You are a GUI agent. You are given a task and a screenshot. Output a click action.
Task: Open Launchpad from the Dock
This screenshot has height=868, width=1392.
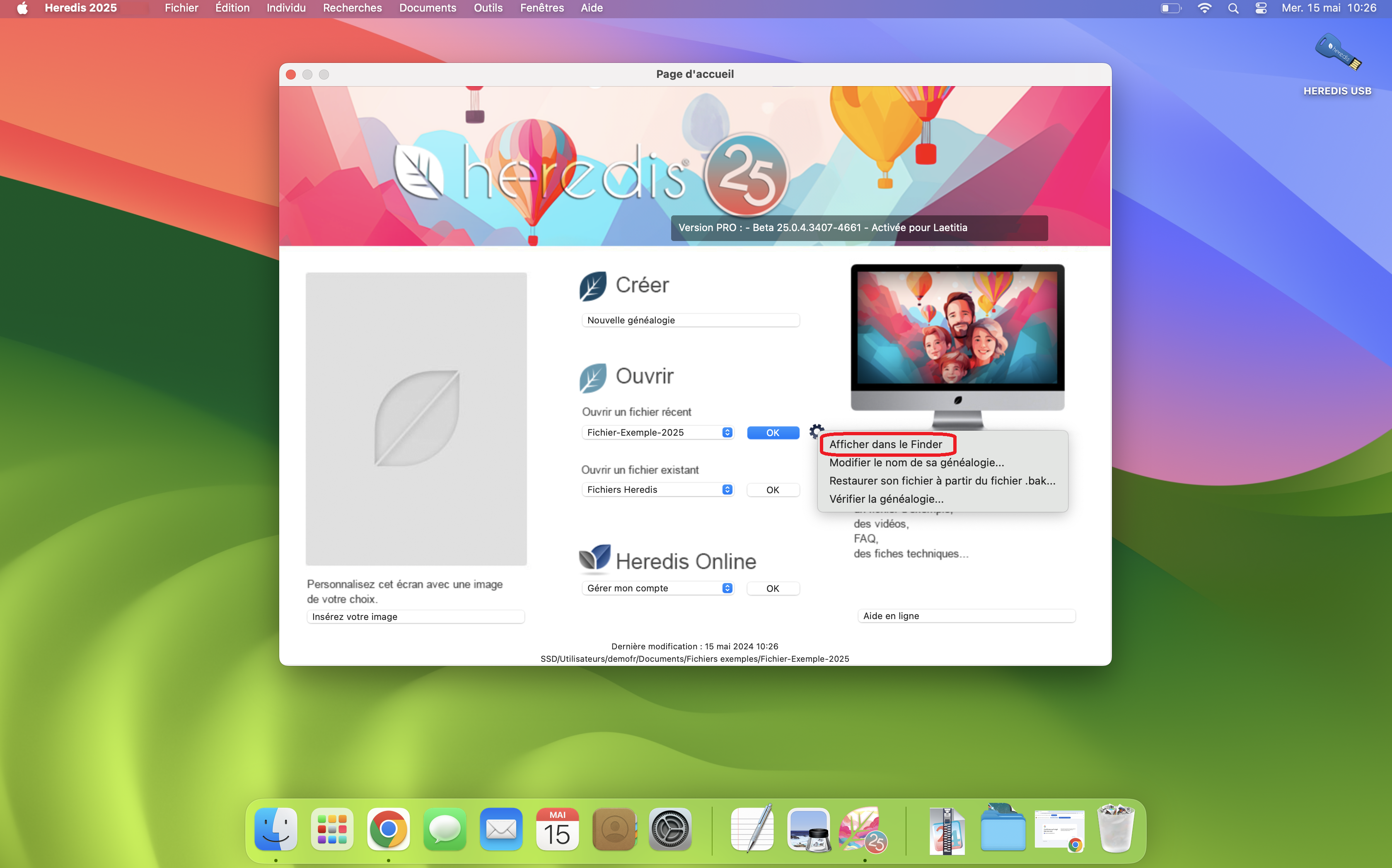pyautogui.click(x=331, y=829)
